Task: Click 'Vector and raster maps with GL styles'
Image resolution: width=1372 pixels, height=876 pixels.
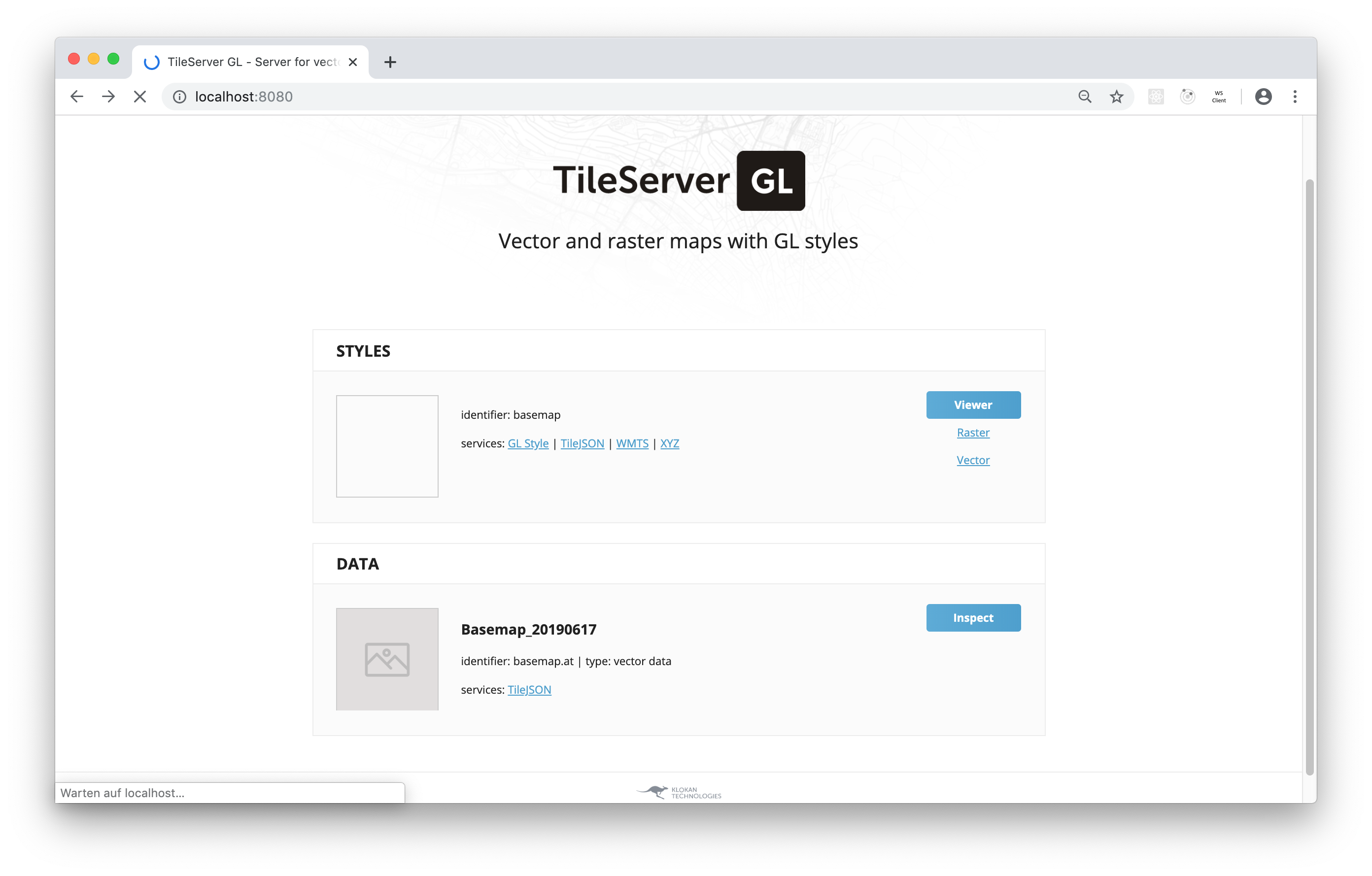Action: click(x=678, y=241)
